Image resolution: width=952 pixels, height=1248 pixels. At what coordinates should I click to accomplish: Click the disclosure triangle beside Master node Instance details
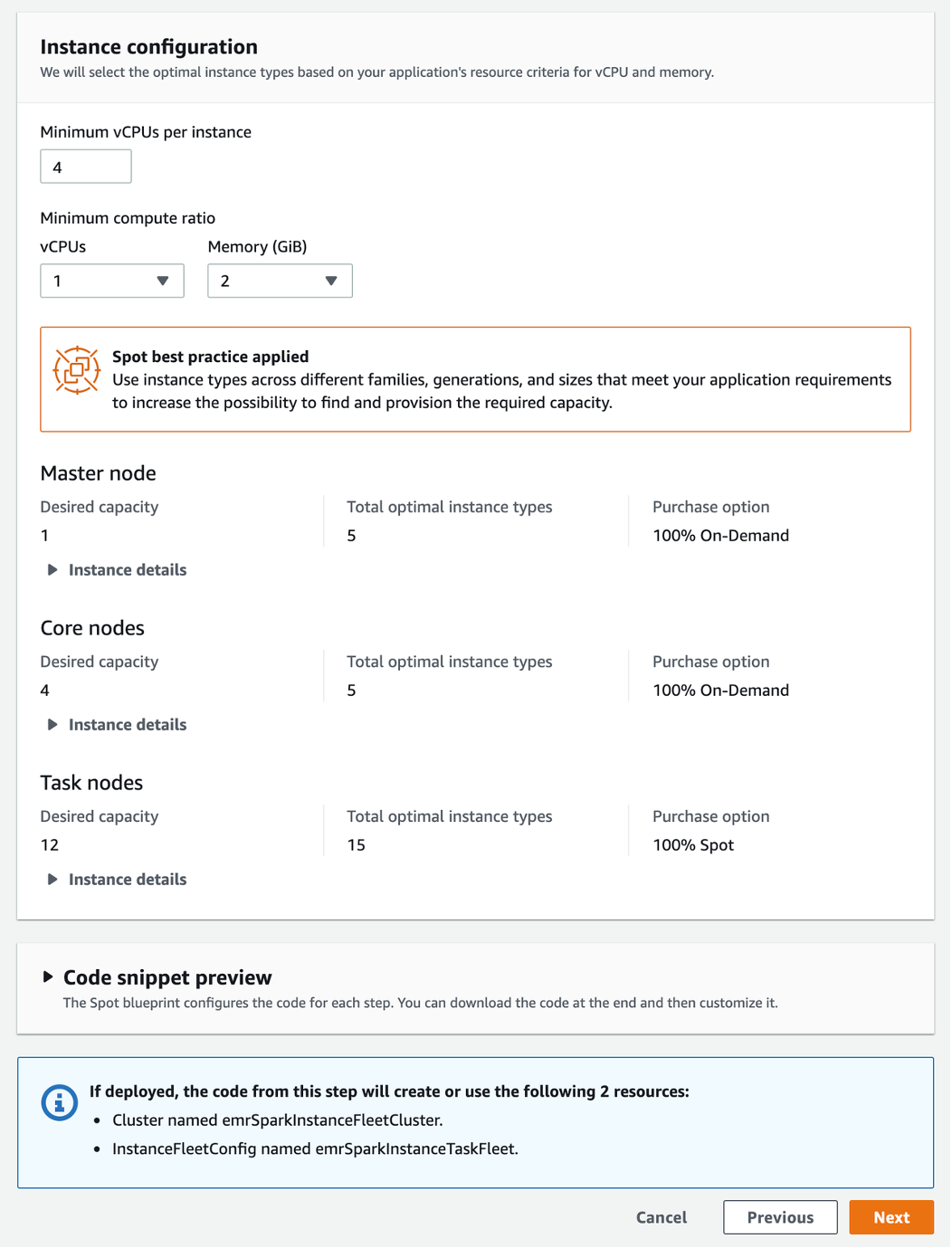click(x=52, y=569)
